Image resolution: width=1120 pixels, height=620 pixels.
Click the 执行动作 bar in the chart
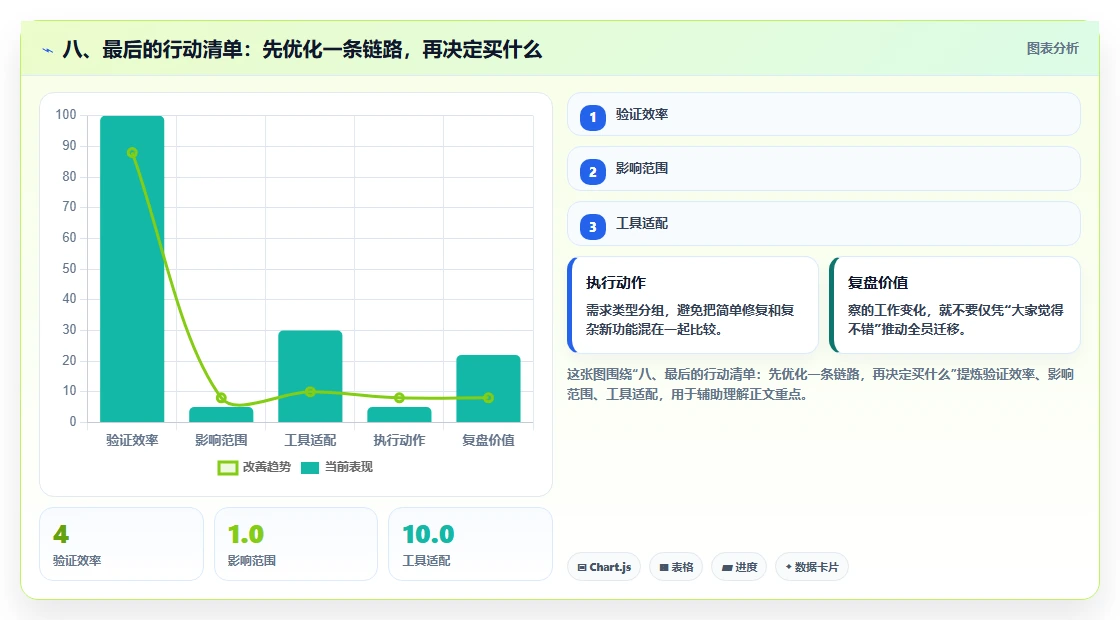click(x=399, y=415)
